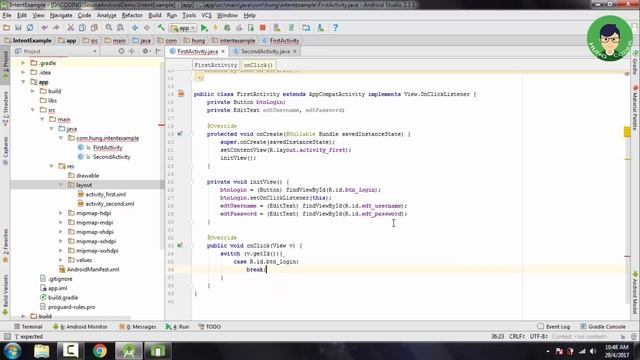Click the onClick() method breadcrumb
The width and height of the screenshot is (640, 360).
[x=258, y=65]
